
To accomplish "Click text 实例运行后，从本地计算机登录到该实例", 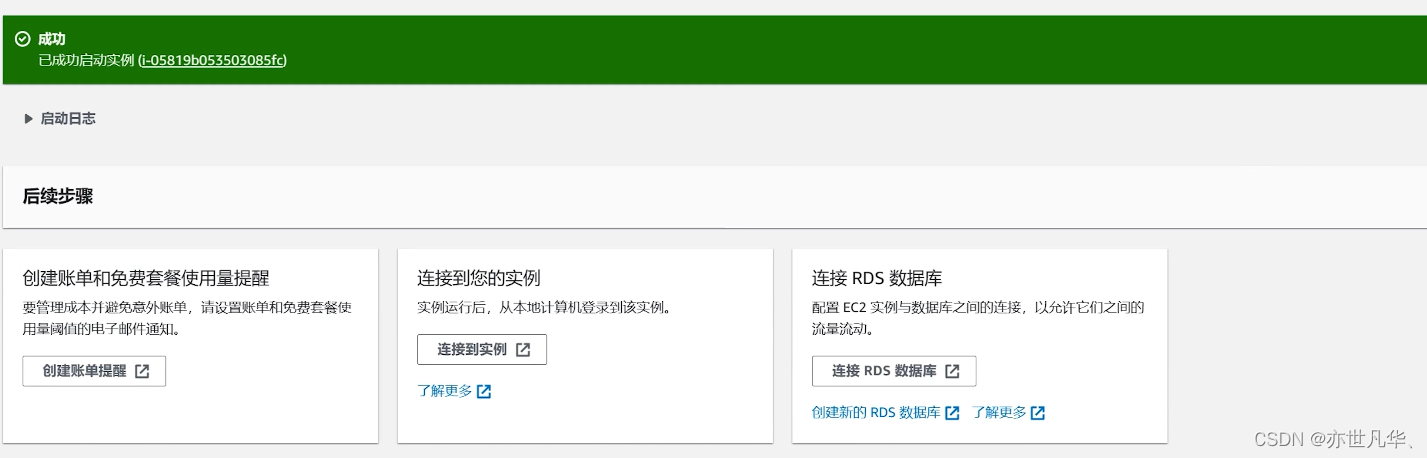I will click(543, 307).
